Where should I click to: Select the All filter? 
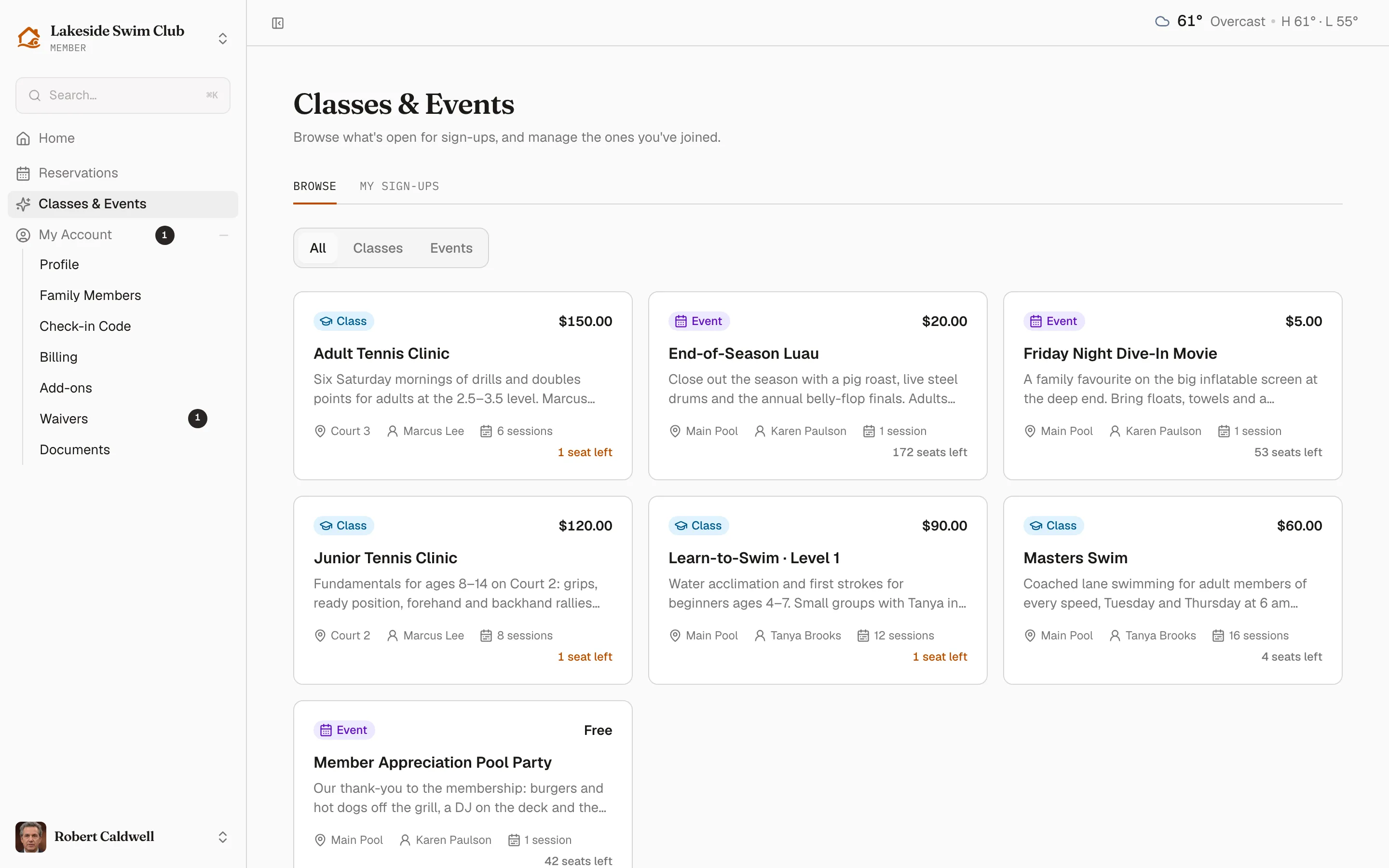point(318,248)
